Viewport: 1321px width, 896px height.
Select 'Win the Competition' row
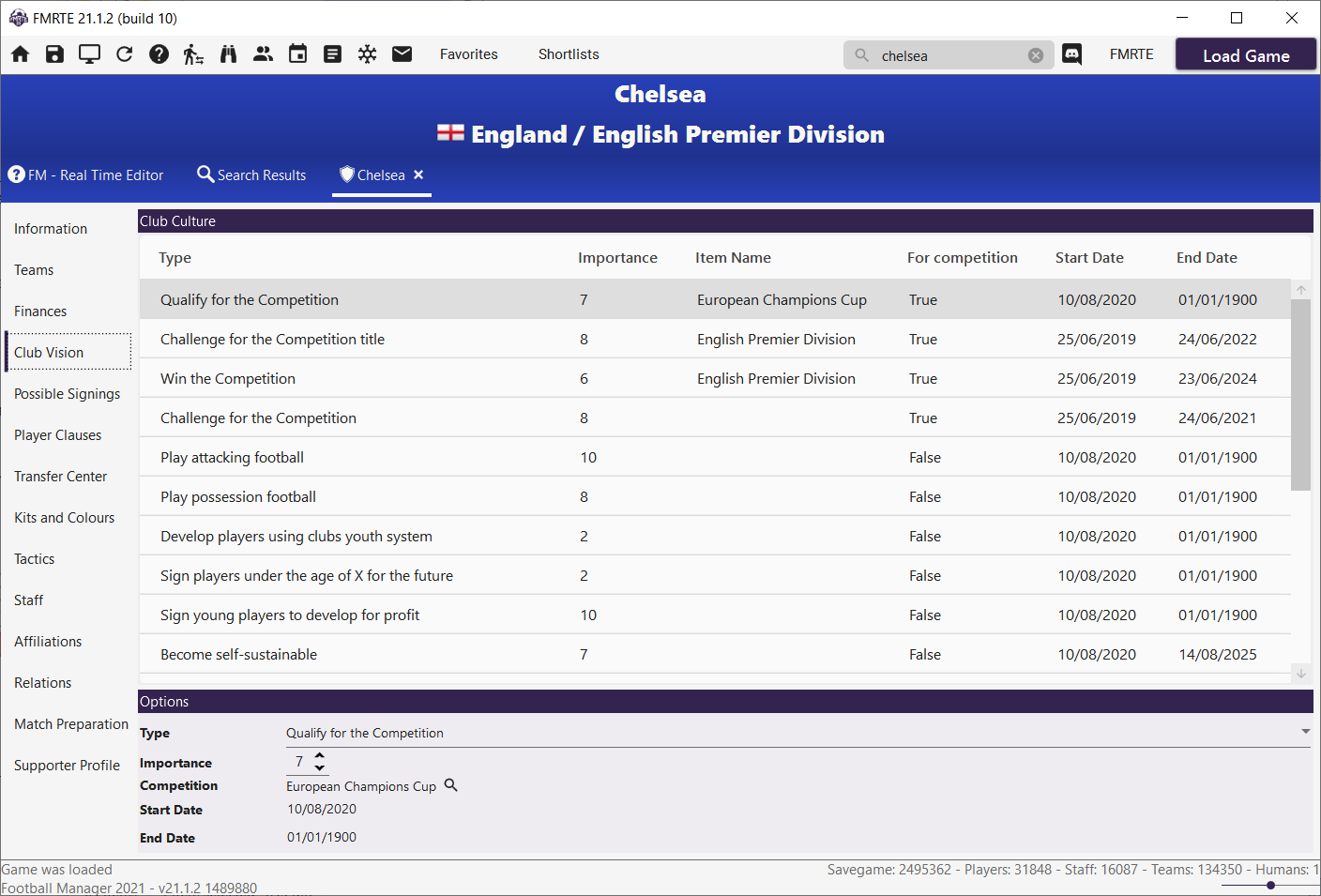(x=715, y=379)
